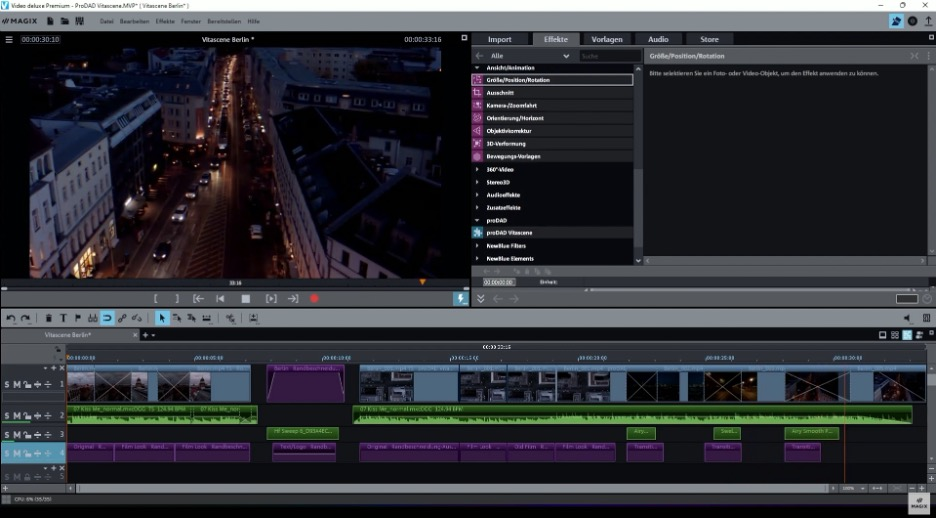Mute track 2 with its M button
Viewport: 936px width, 518px height.
coord(17,415)
